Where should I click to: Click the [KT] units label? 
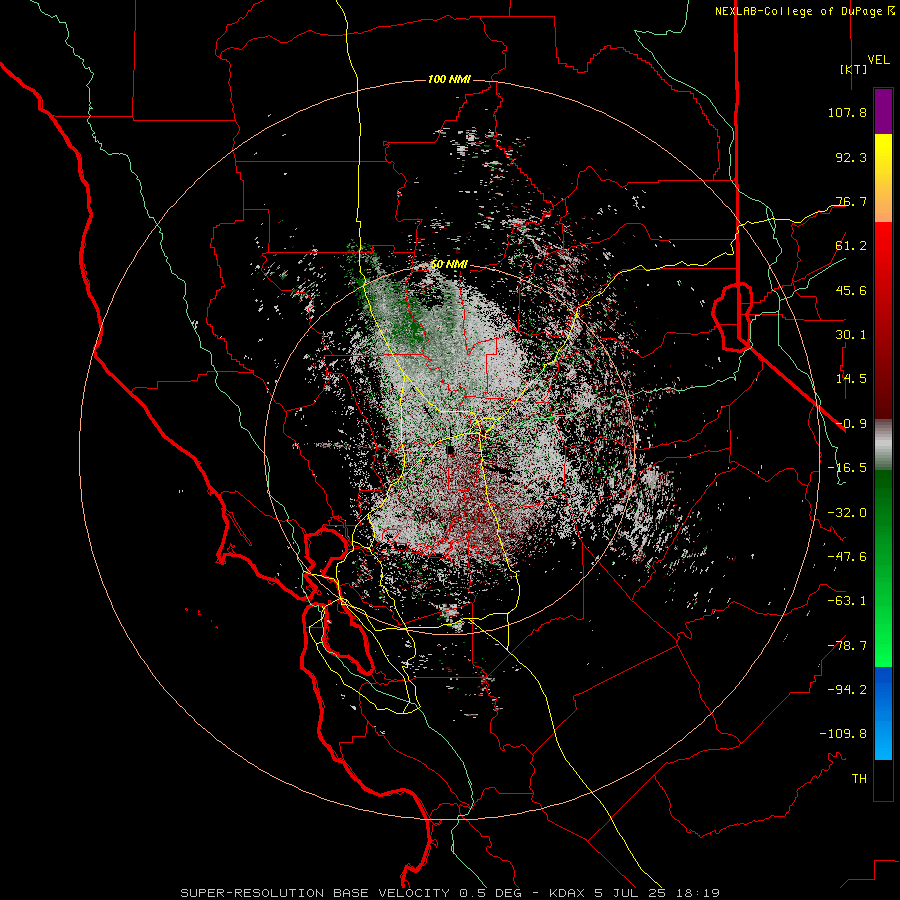854,69
